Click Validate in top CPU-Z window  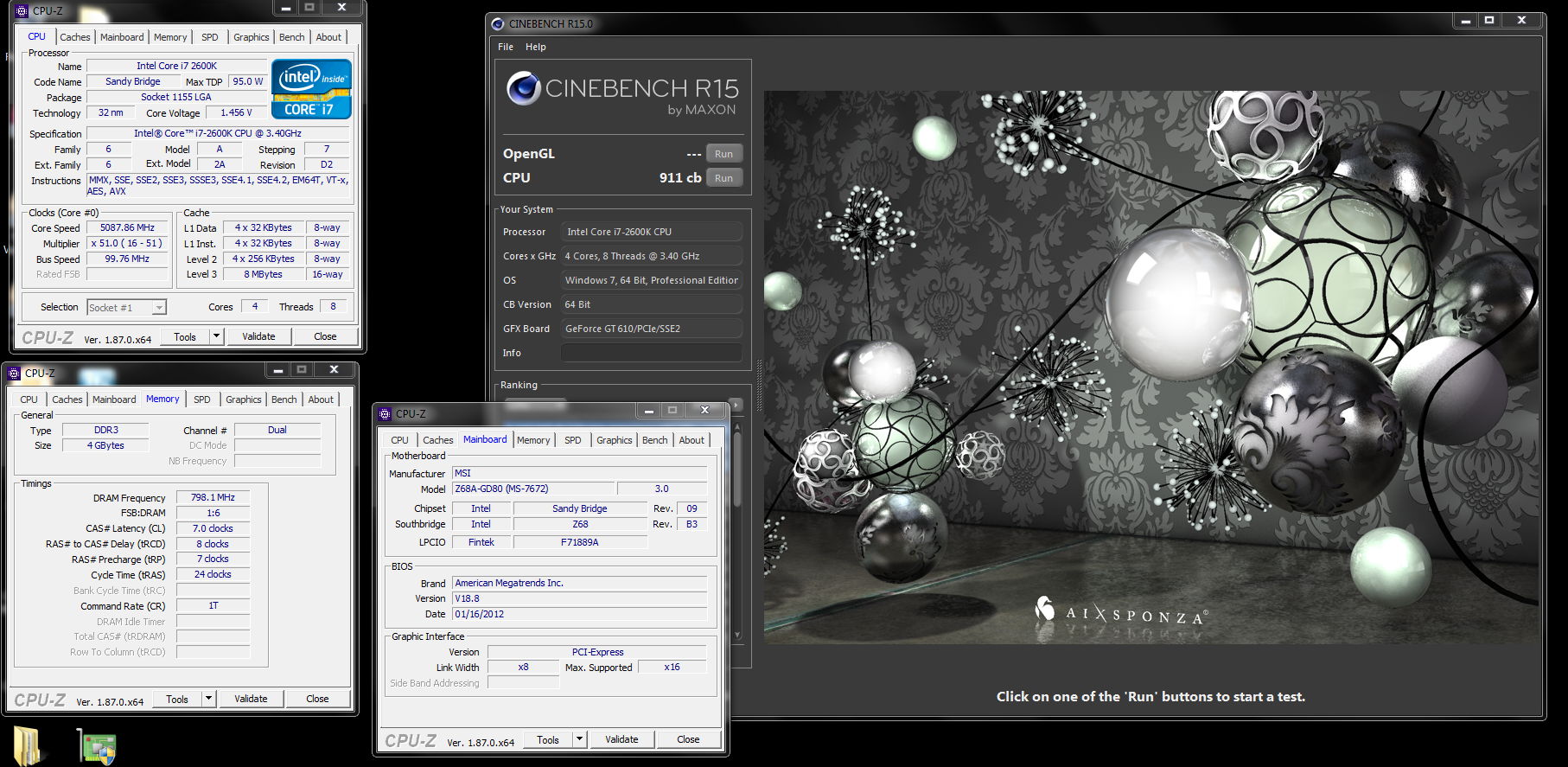(x=259, y=336)
